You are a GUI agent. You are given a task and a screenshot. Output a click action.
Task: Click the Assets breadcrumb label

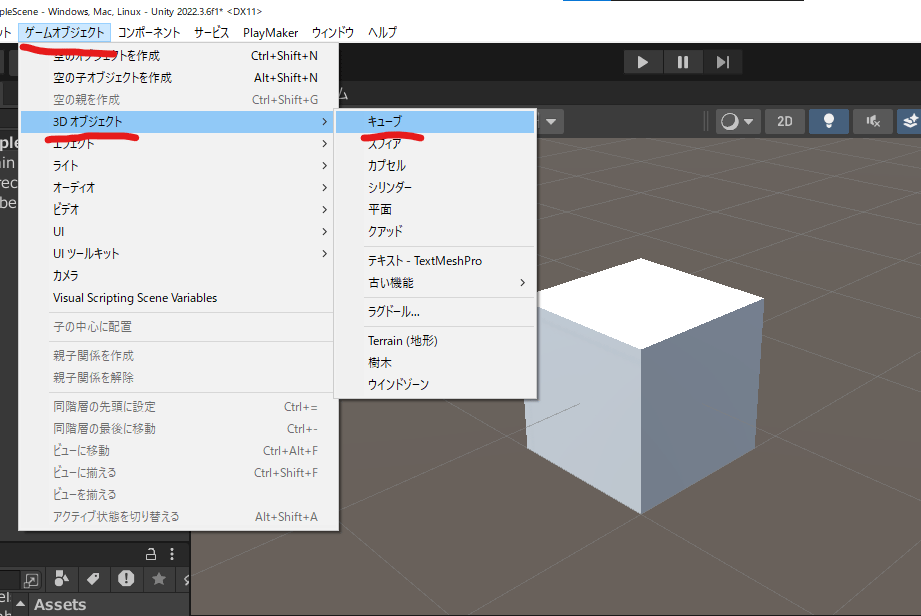pyautogui.click(x=60, y=604)
